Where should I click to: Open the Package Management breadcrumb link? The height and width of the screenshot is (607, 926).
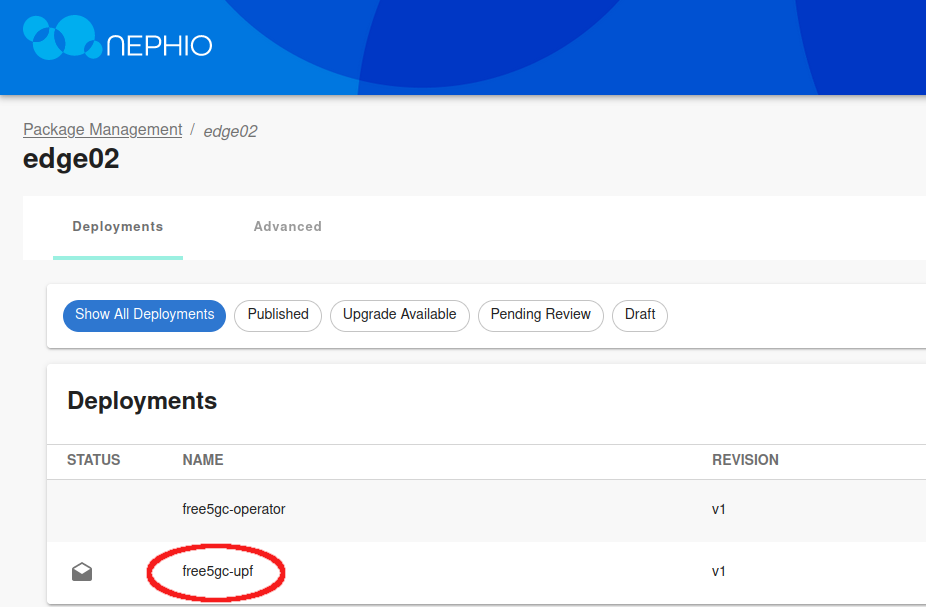pos(102,129)
